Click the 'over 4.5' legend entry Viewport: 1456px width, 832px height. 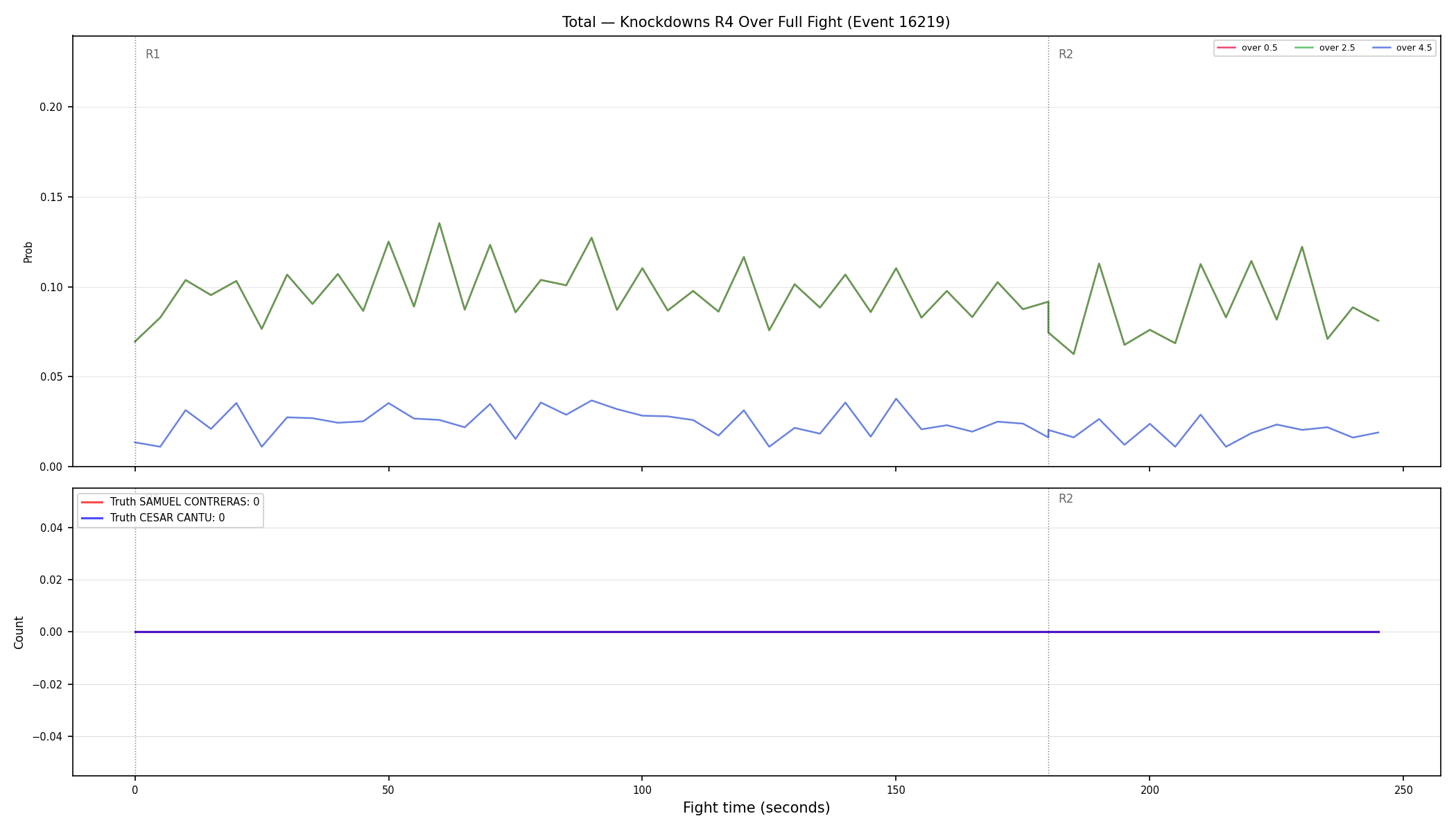pyautogui.click(x=1401, y=48)
